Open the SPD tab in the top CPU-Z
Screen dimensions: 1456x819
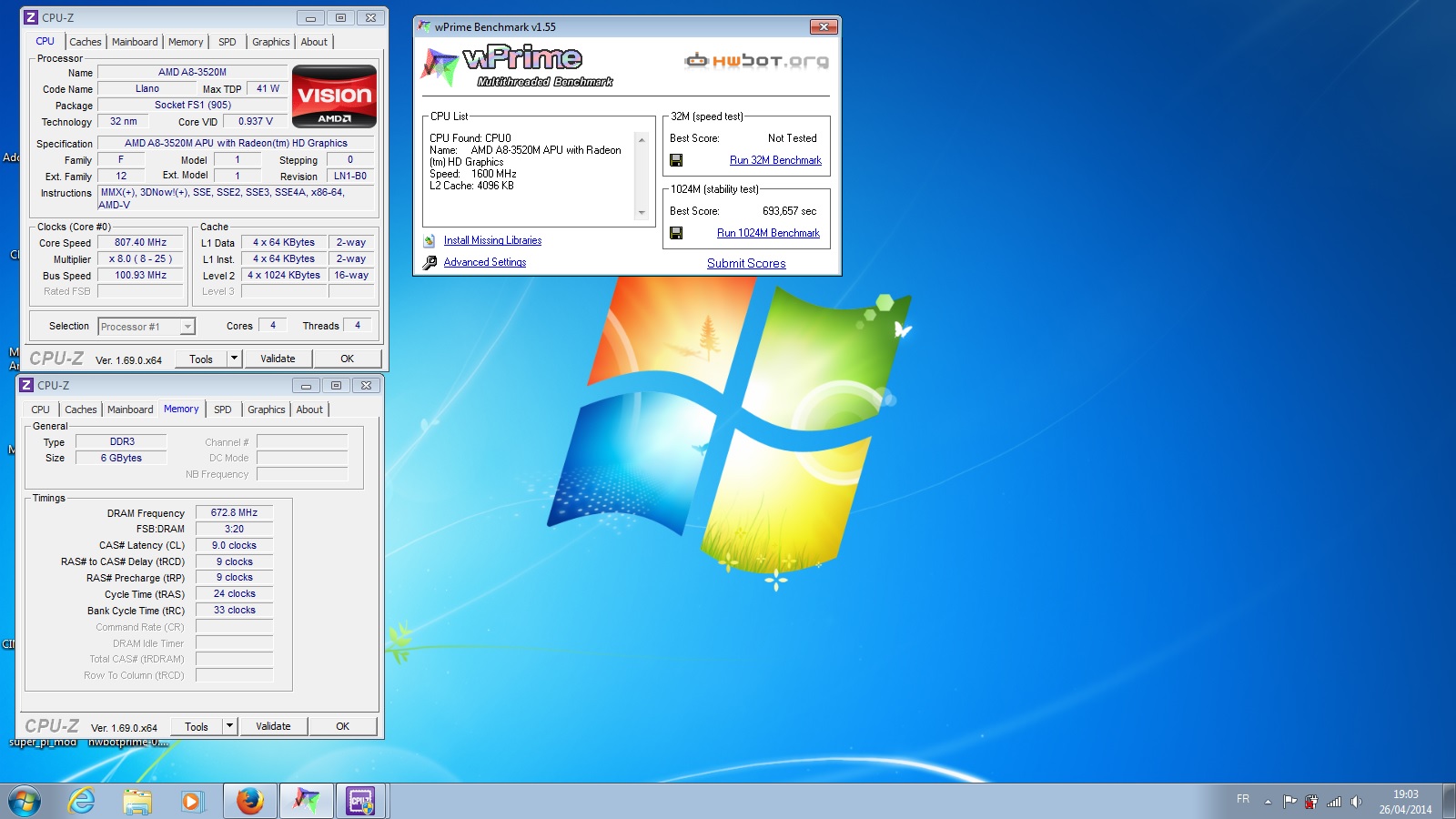(227, 42)
